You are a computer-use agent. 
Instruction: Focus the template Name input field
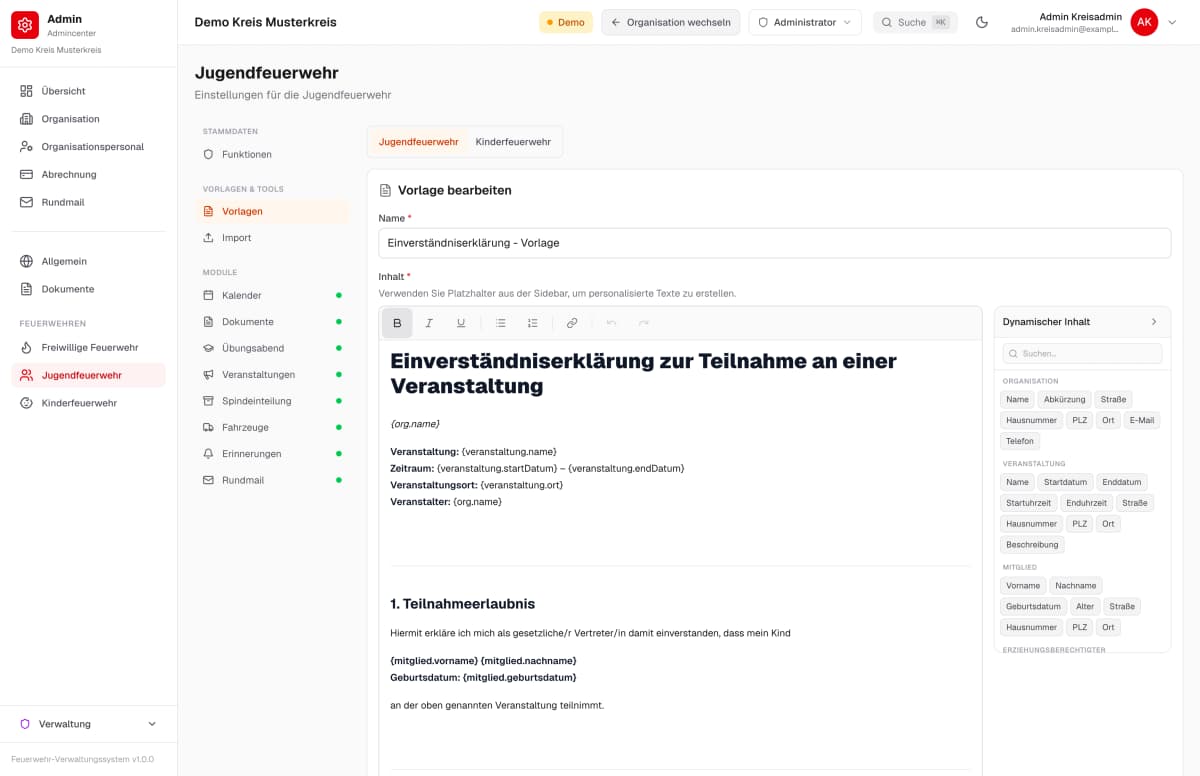tap(775, 243)
